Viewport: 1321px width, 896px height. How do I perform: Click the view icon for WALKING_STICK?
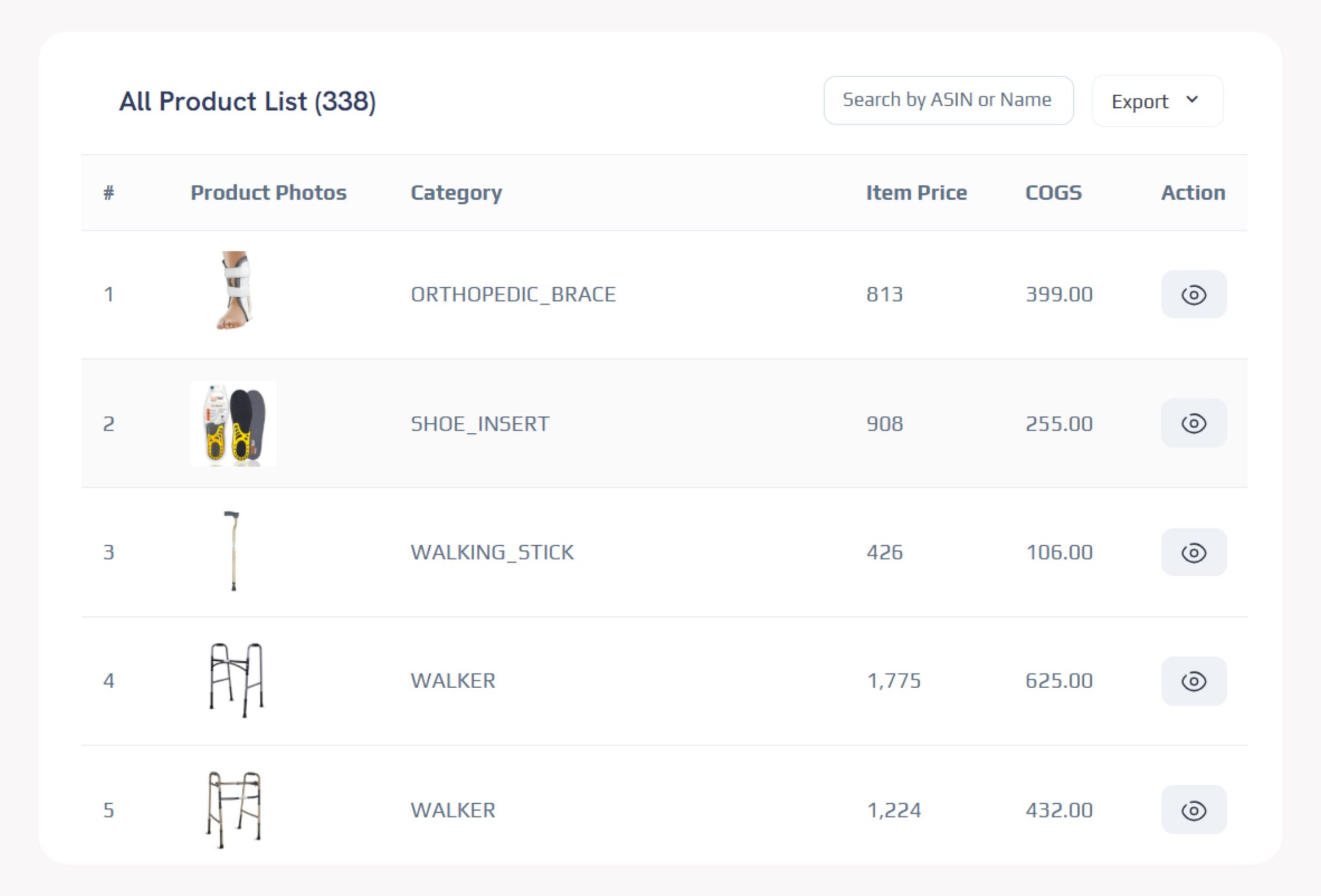tap(1193, 552)
